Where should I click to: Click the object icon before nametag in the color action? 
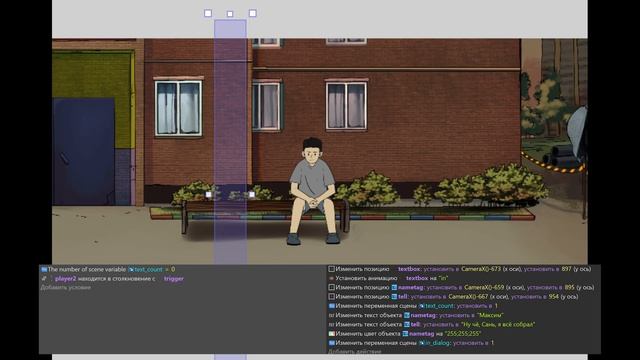pyautogui.click(x=405, y=334)
